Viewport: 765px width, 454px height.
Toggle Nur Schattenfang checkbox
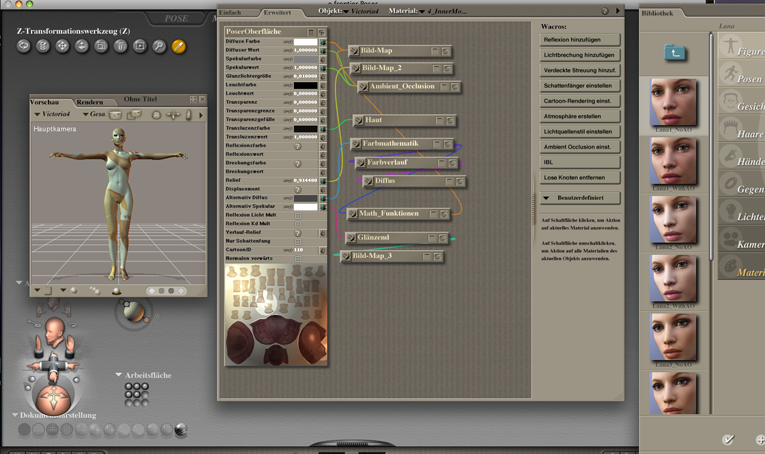tap(298, 241)
